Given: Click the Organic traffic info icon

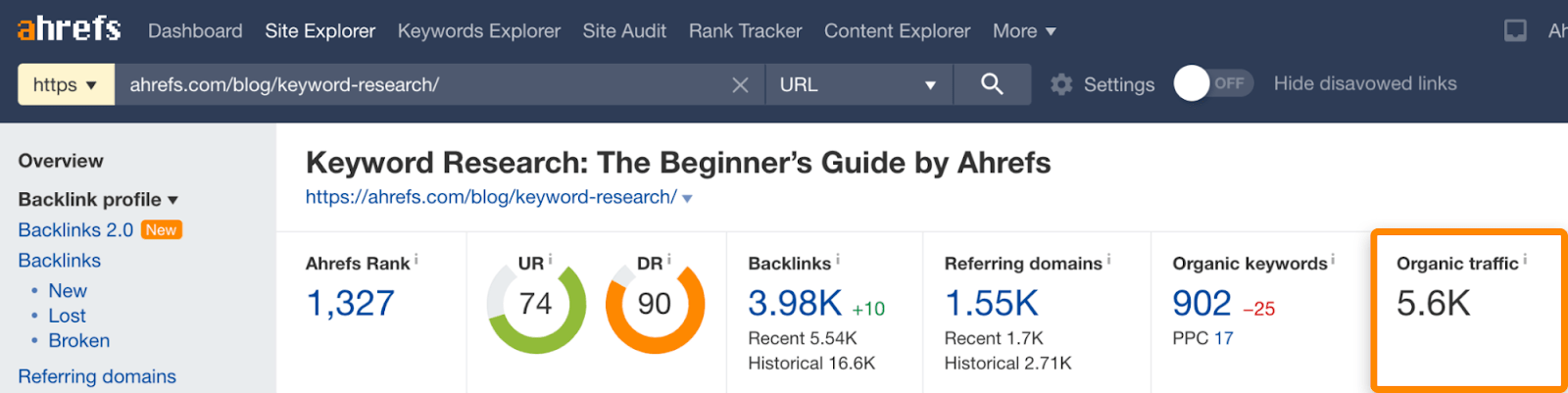Looking at the screenshot, I should (x=1525, y=260).
